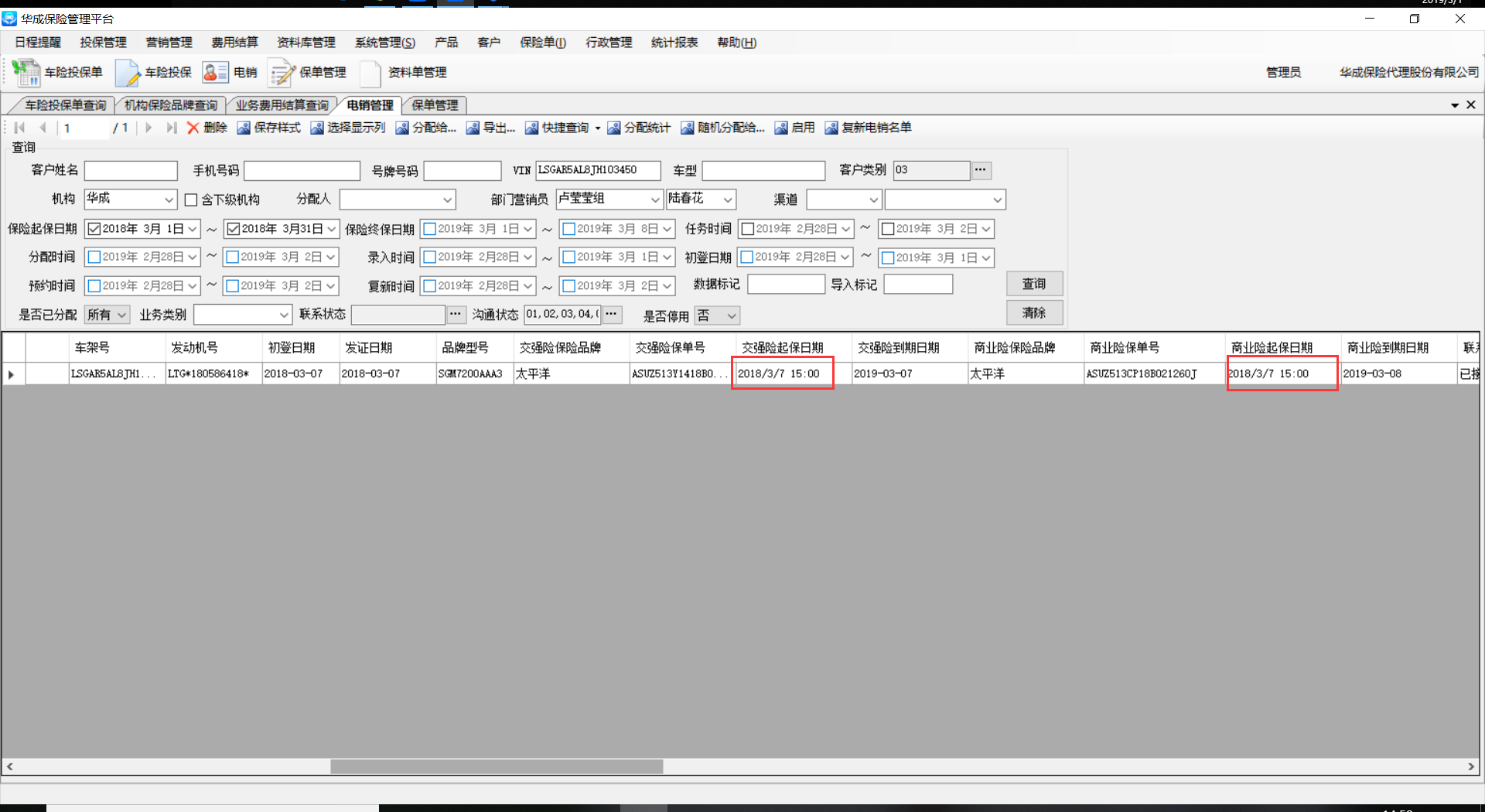This screenshot has width=1485, height=812.
Task: Enable the 初登日期 start date checkbox
Action: click(x=747, y=257)
